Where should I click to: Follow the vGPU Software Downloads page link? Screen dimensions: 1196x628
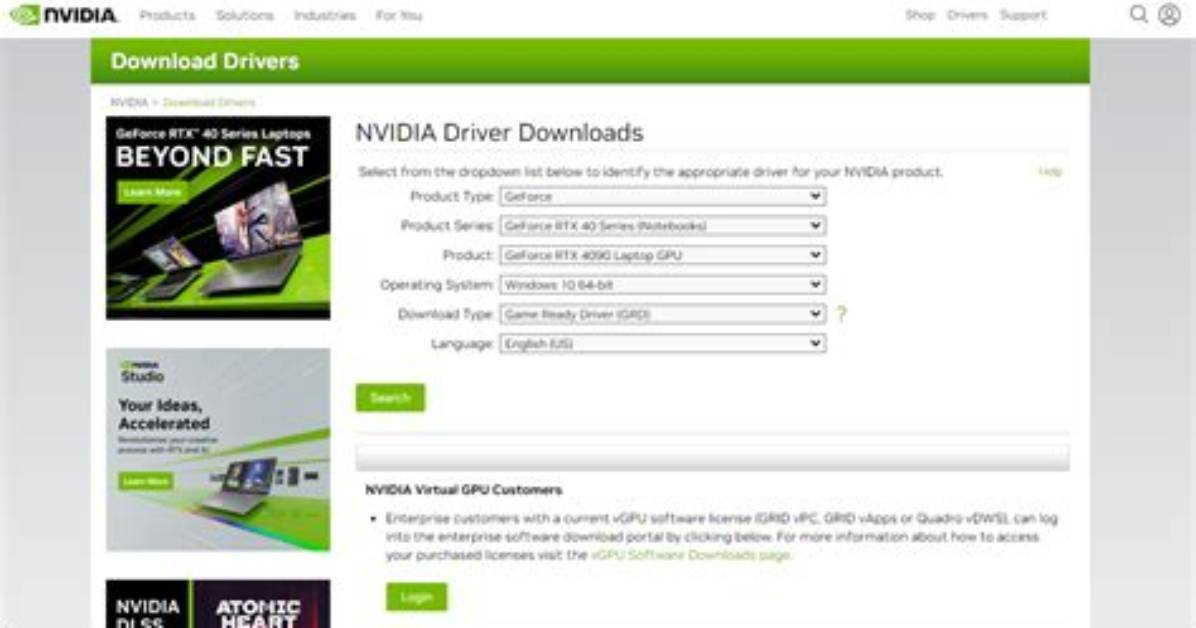(690, 555)
